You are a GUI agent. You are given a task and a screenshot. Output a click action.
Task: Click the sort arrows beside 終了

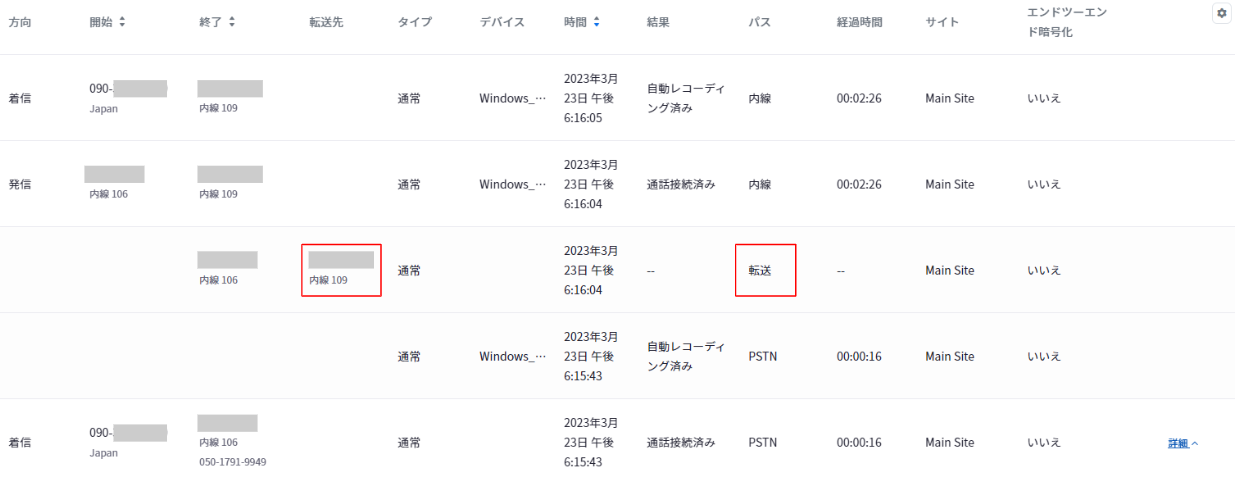coord(232,22)
